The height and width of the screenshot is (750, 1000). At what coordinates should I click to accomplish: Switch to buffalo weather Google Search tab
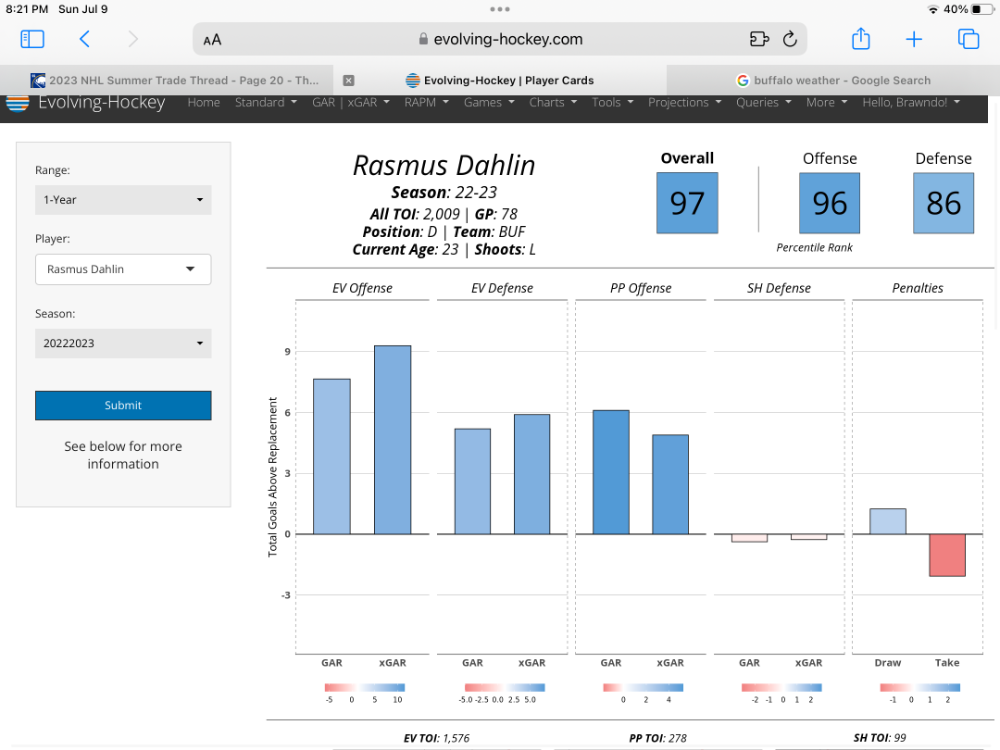point(833,80)
